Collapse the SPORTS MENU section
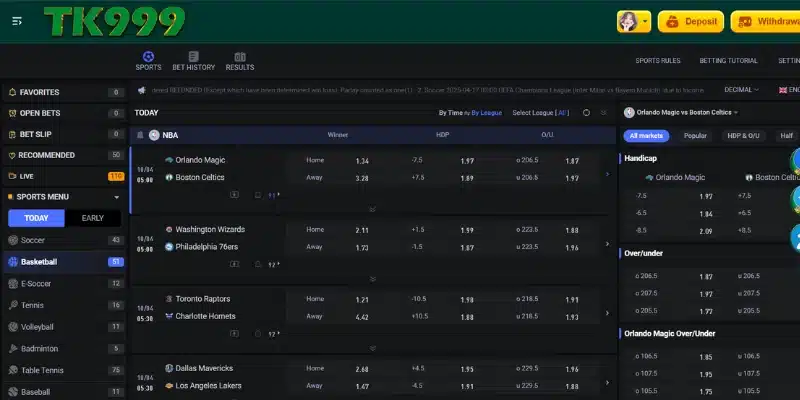 pos(116,197)
